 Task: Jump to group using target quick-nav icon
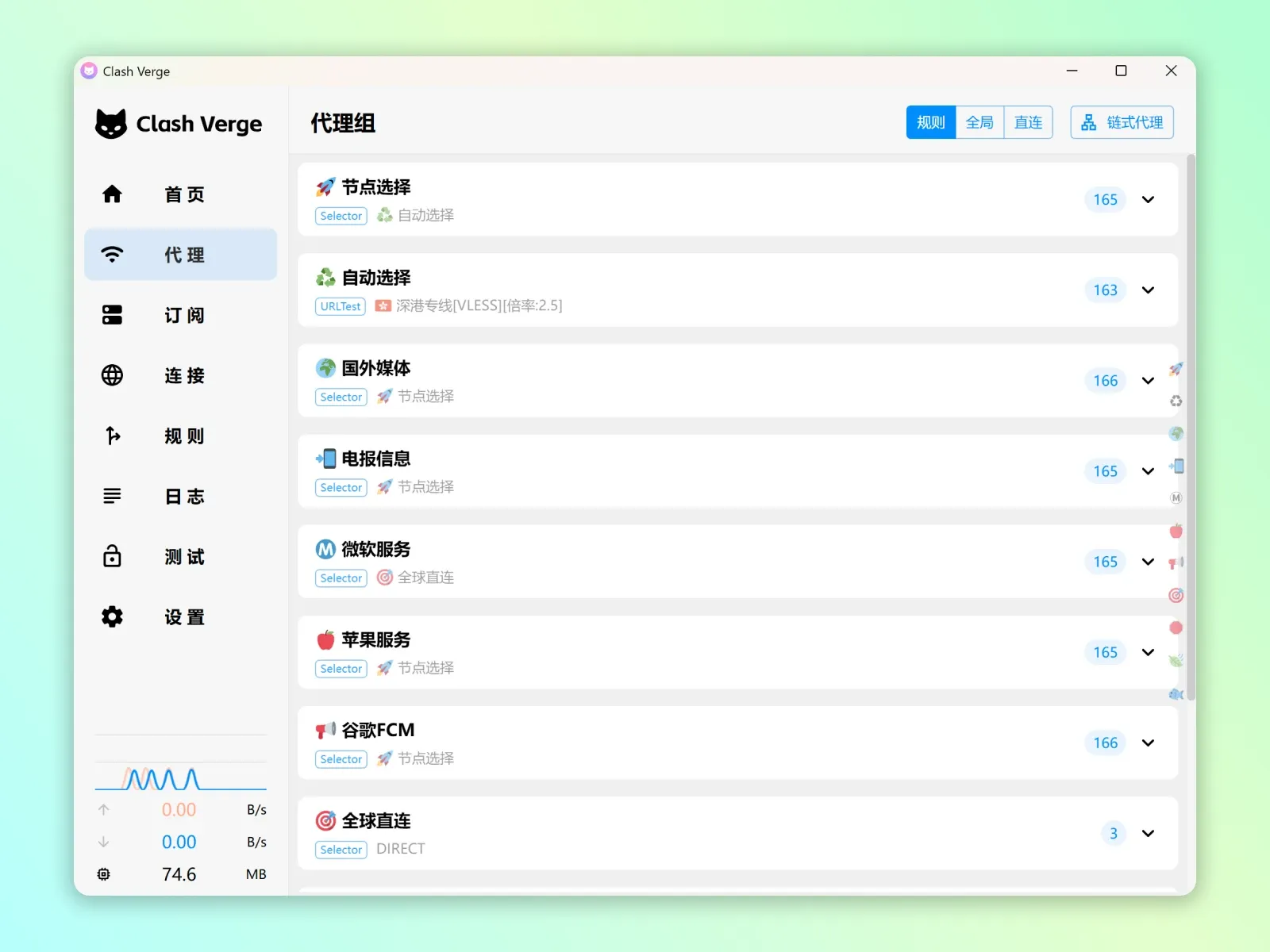(x=1176, y=596)
